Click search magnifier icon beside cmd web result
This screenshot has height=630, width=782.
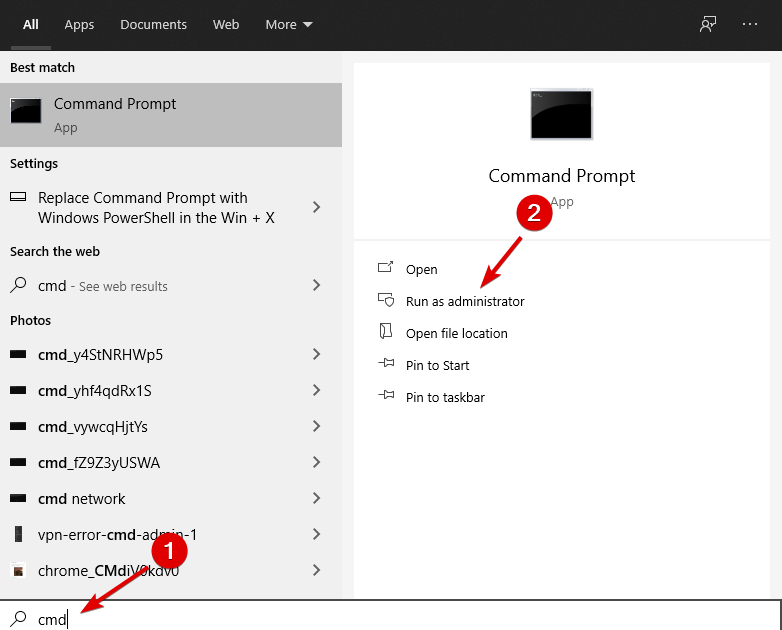[18, 285]
